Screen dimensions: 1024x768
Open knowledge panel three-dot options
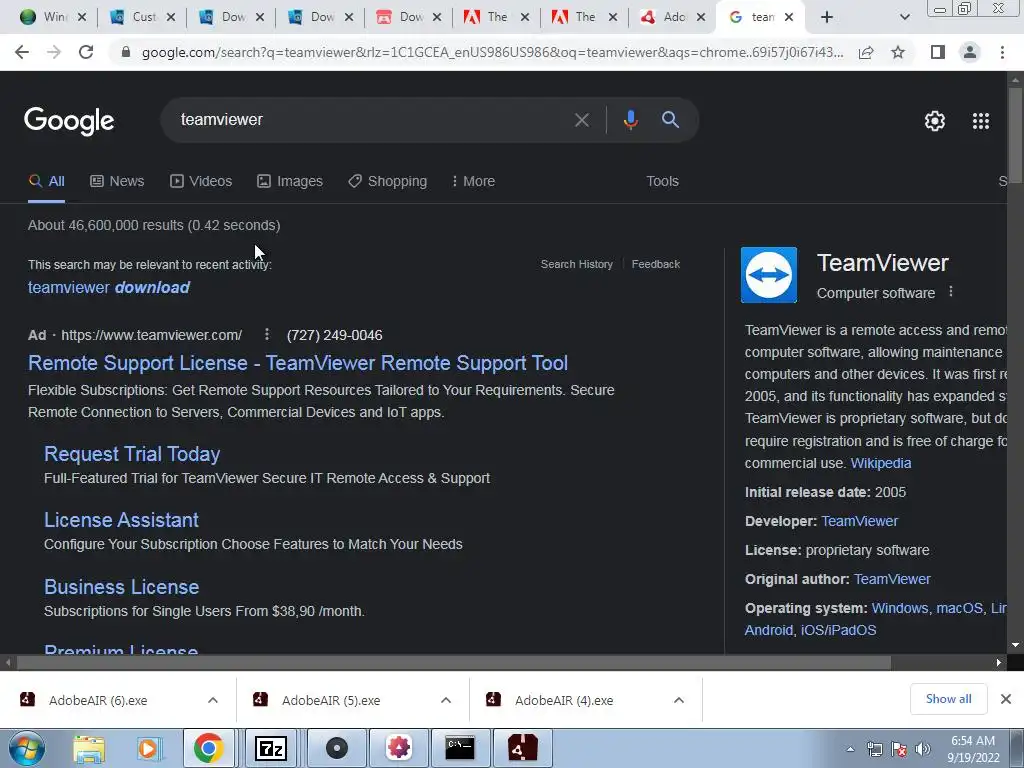point(951,292)
